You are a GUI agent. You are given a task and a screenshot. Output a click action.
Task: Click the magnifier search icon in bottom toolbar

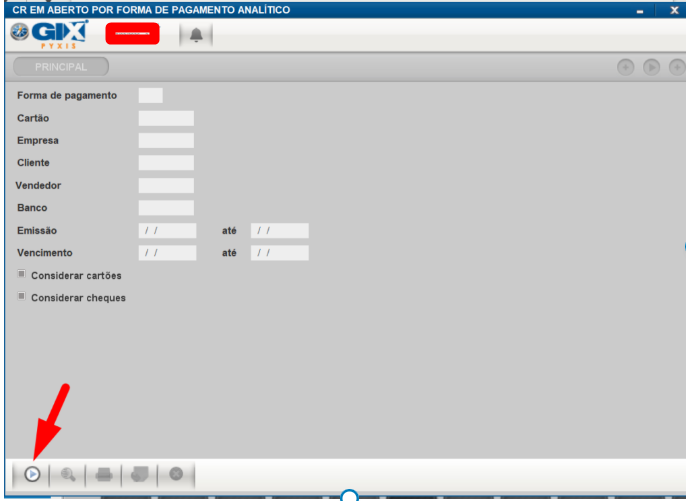pos(68,474)
